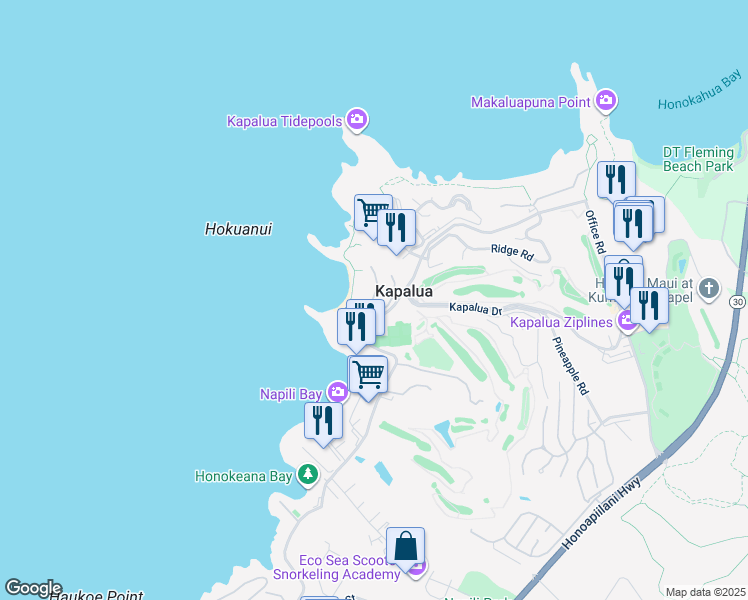Click the Google logo
Image resolution: width=748 pixels, height=600 pixels.
33,588
